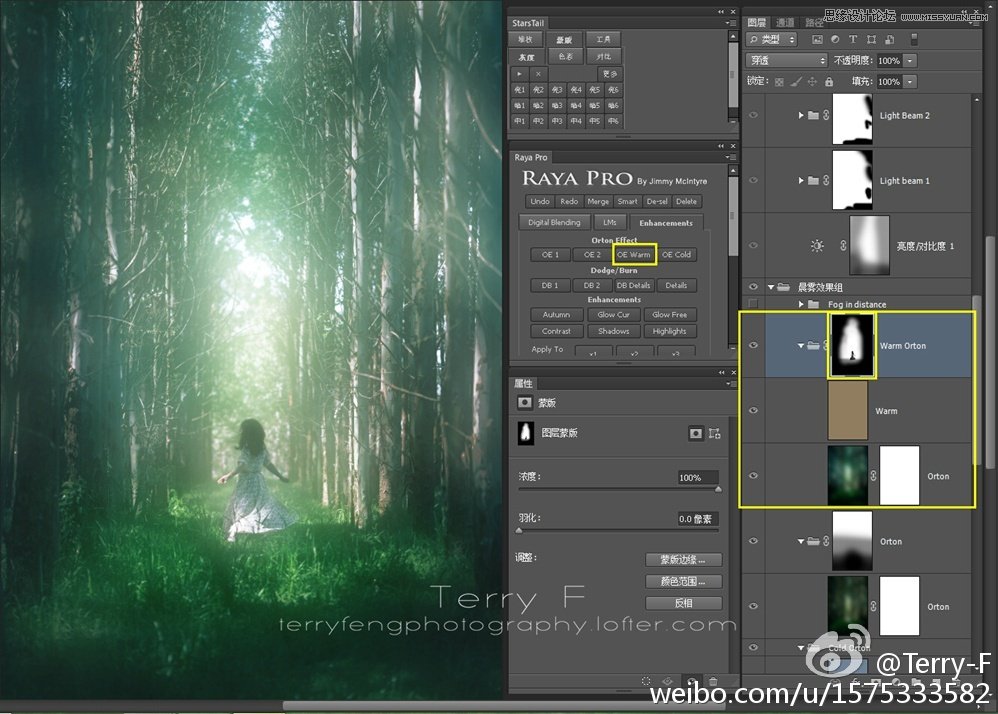The width and height of the screenshot is (998, 714).
Task: Select the Warm layer color thumbnail
Action: [847, 410]
